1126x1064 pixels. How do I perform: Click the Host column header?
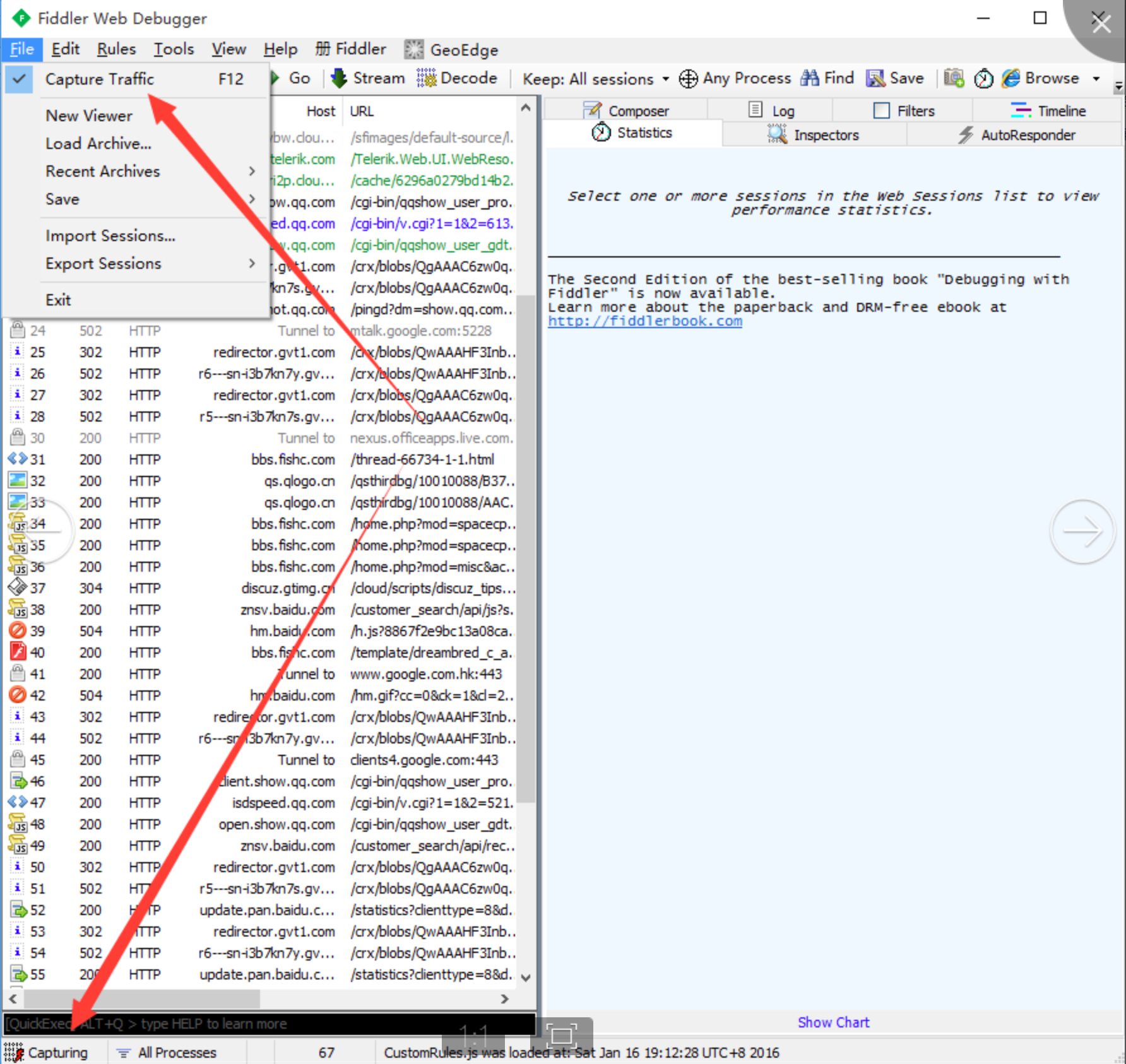(x=321, y=111)
